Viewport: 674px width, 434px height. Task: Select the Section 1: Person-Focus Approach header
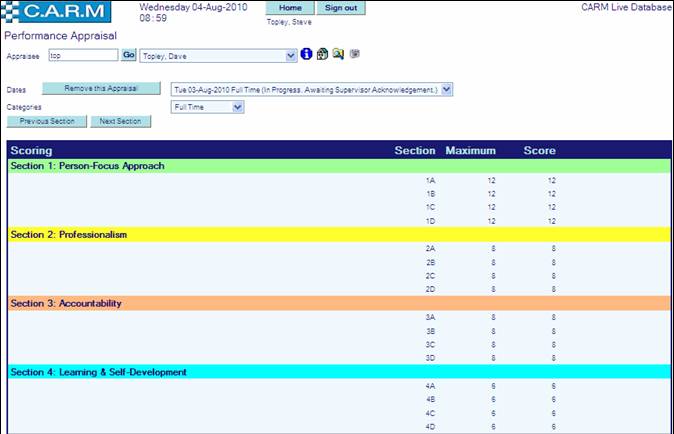point(87,166)
